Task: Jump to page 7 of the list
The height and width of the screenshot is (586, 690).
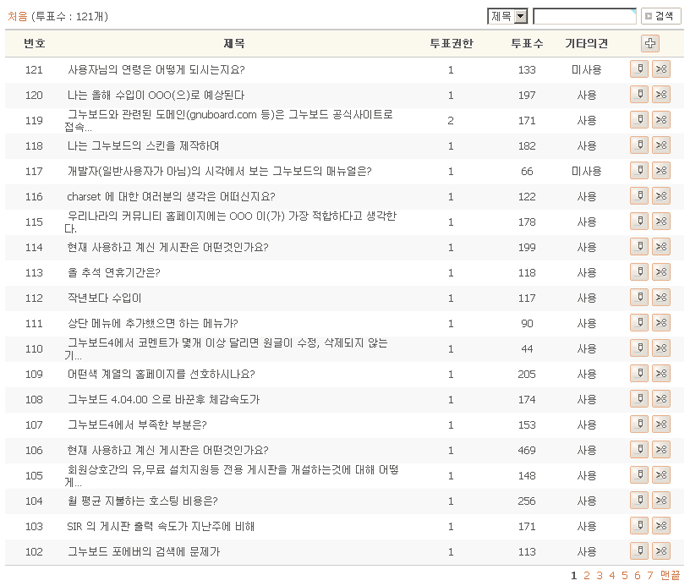Action: [x=650, y=575]
